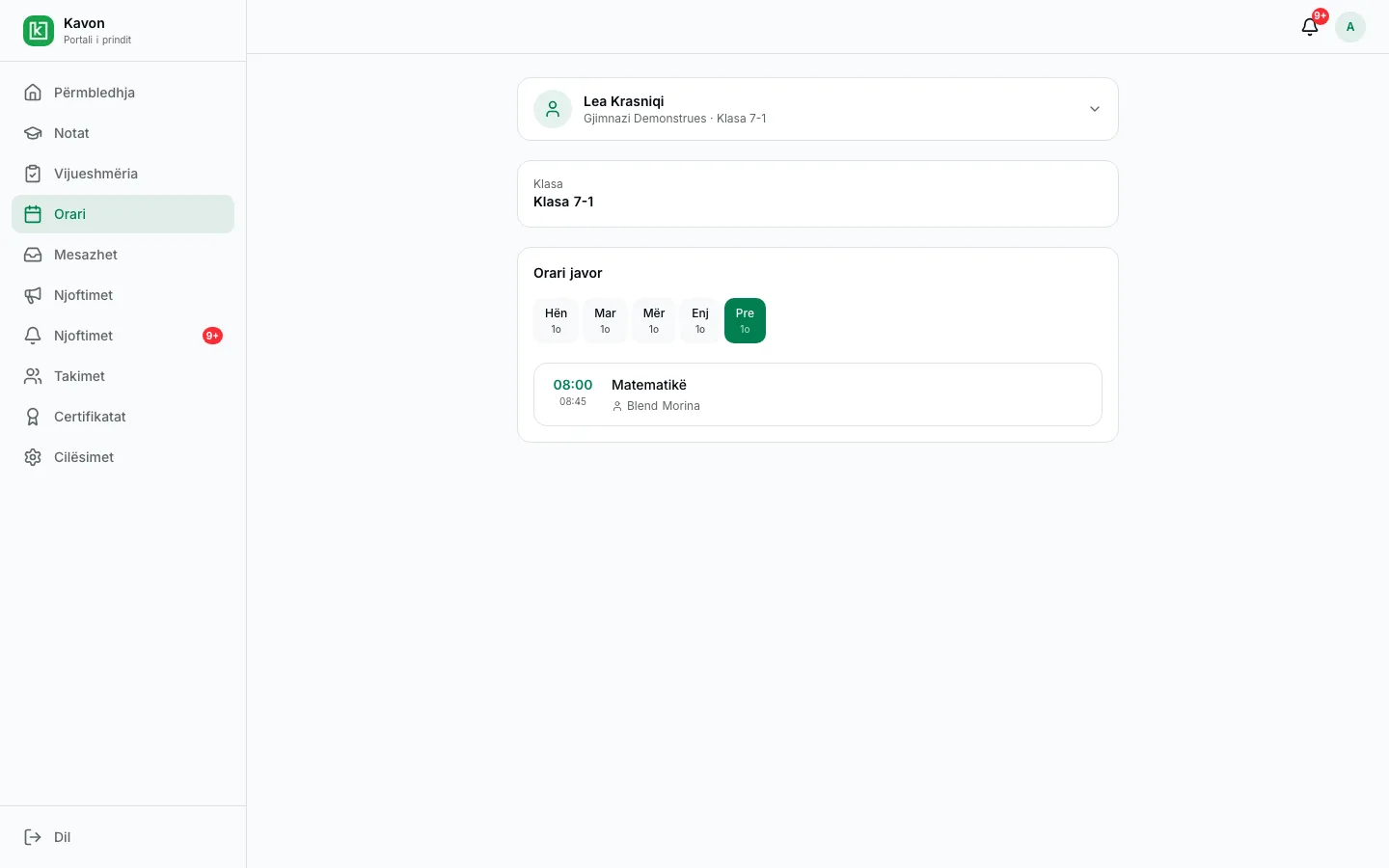Open the Lea Krasniqi student dropdown card

(x=818, y=109)
